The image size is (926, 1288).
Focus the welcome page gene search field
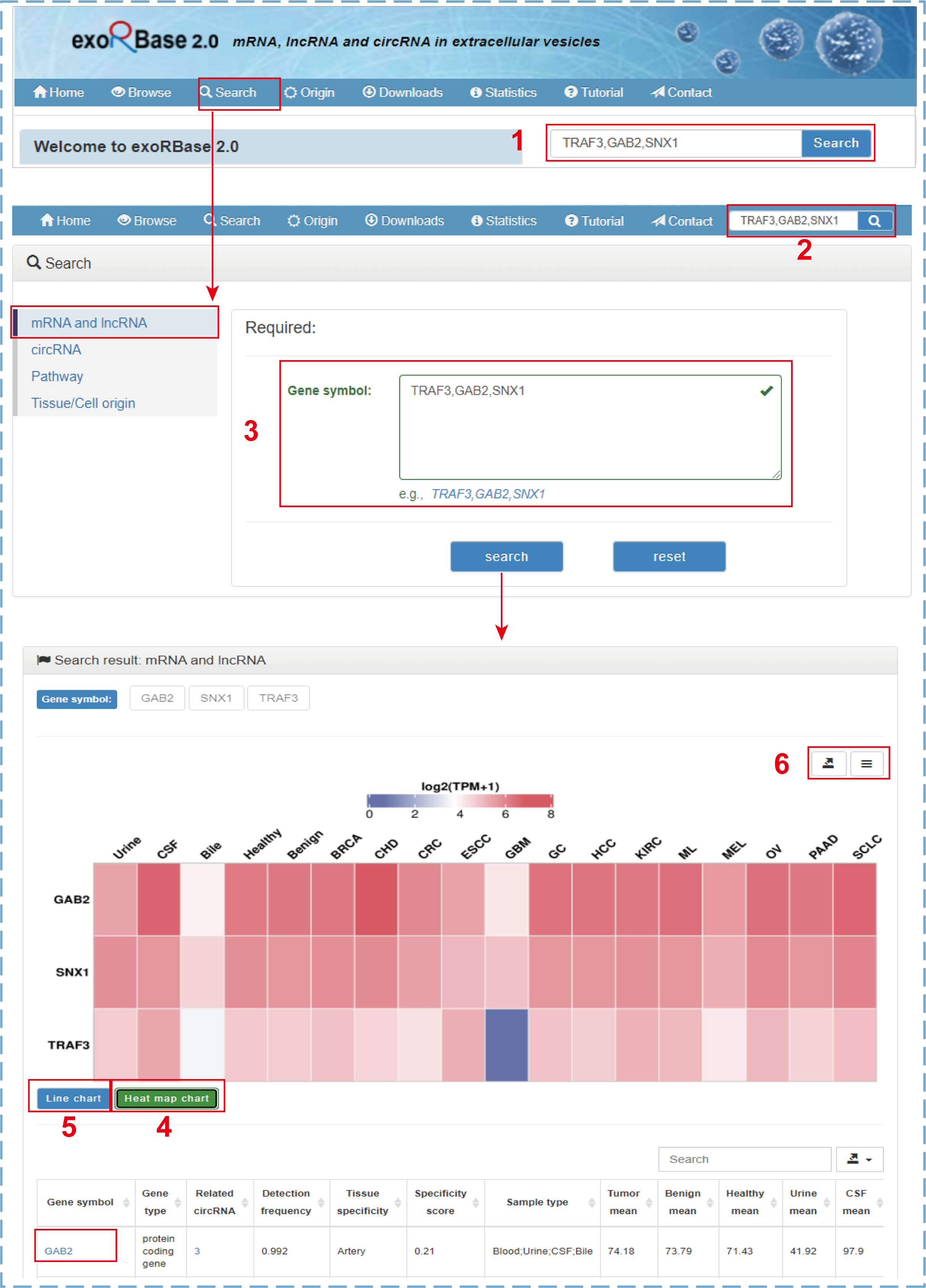(x=676, y=143)
